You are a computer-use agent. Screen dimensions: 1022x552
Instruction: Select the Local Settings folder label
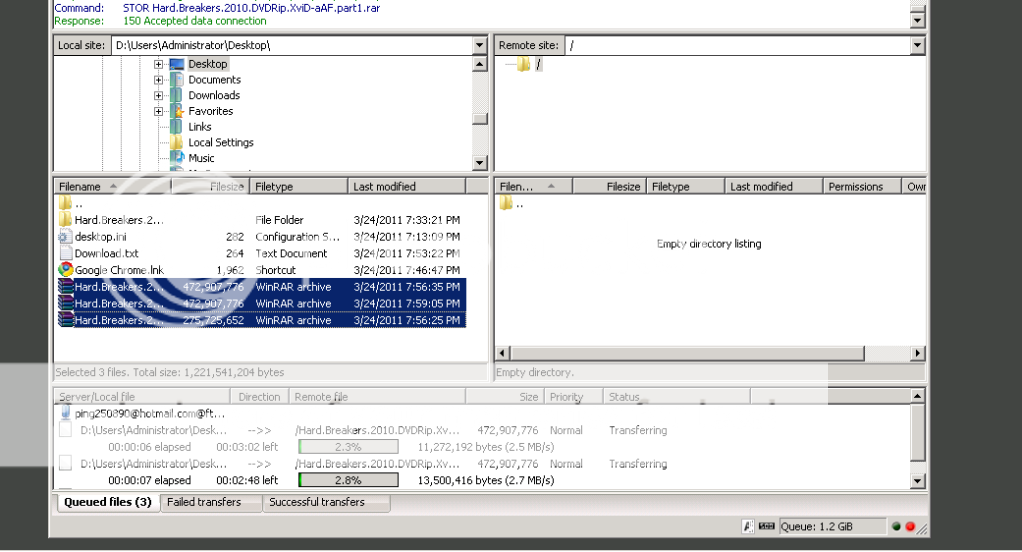pos(221,142)
